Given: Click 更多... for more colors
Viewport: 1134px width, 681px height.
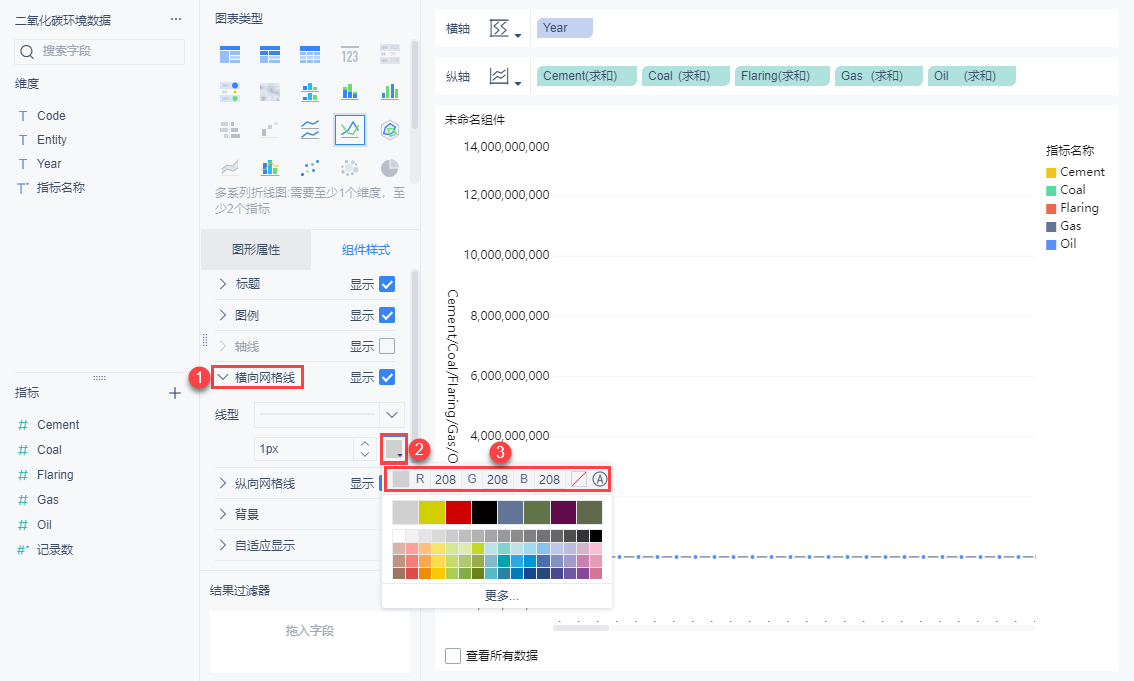Looking at the screenshot, I should coord(501,595).
